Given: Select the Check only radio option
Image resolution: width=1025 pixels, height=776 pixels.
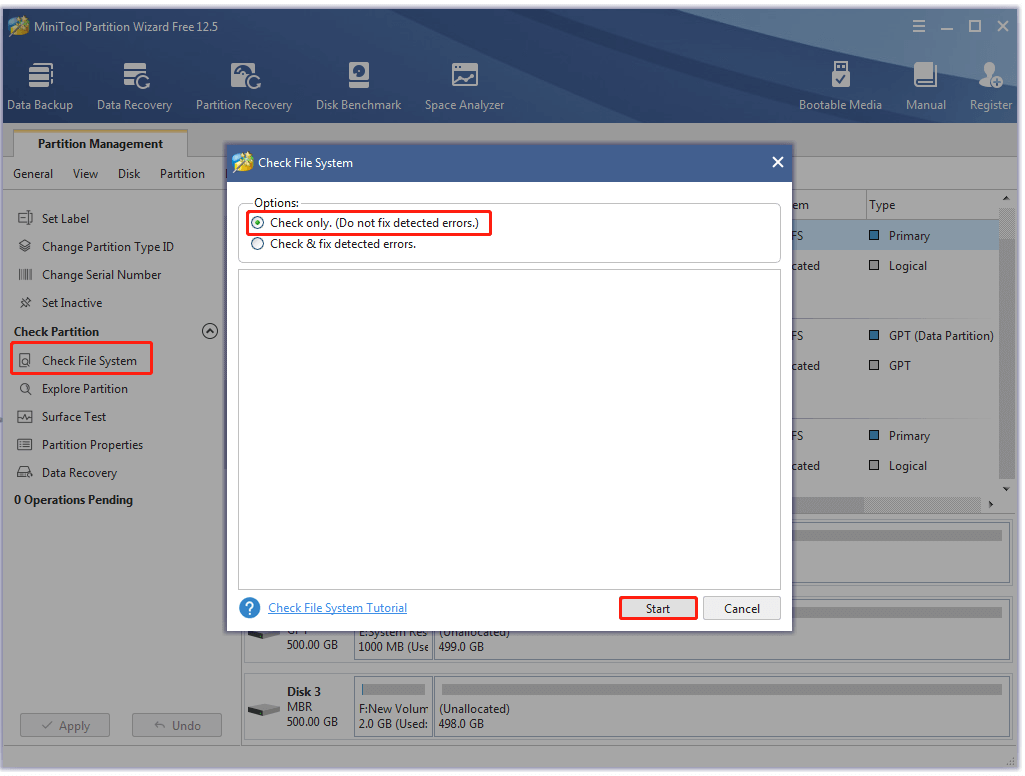Looking at the screenshot, I should 257,223.
